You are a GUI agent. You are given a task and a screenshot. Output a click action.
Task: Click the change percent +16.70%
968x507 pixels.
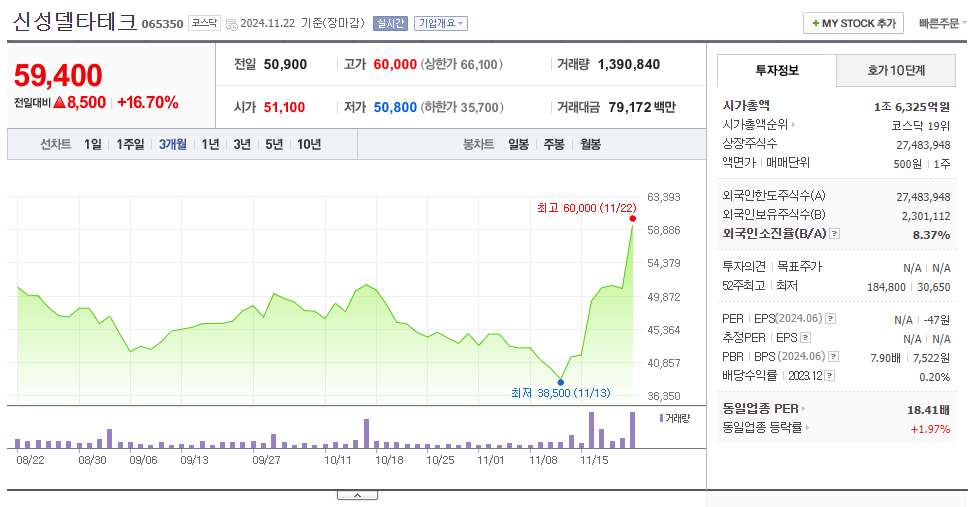[148, 103]
